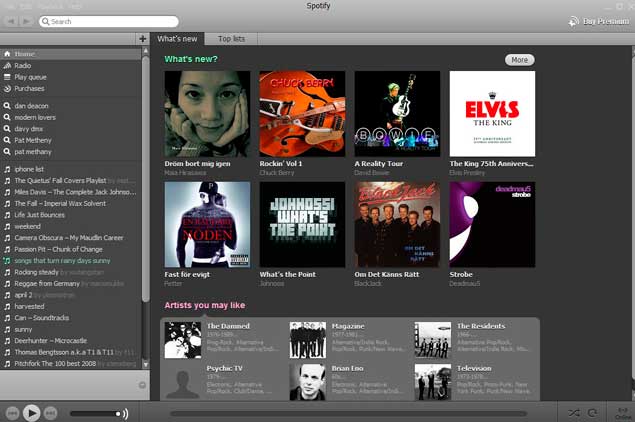Go back using the back arrow
The image size is (635, 422).
click(11, 21)
